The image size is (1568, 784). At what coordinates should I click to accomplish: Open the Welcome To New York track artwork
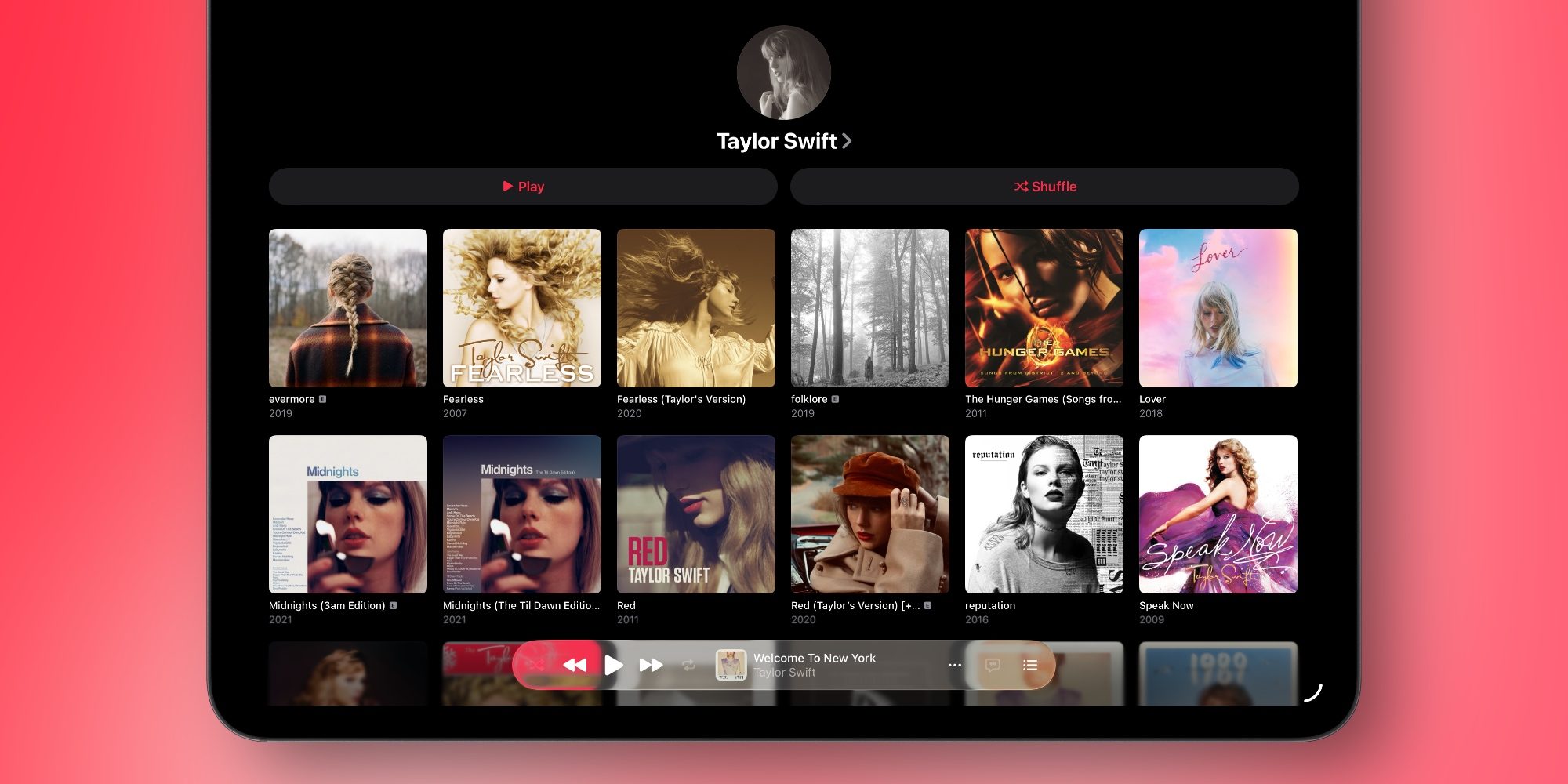pyautogui.click(x=731, y=665)
